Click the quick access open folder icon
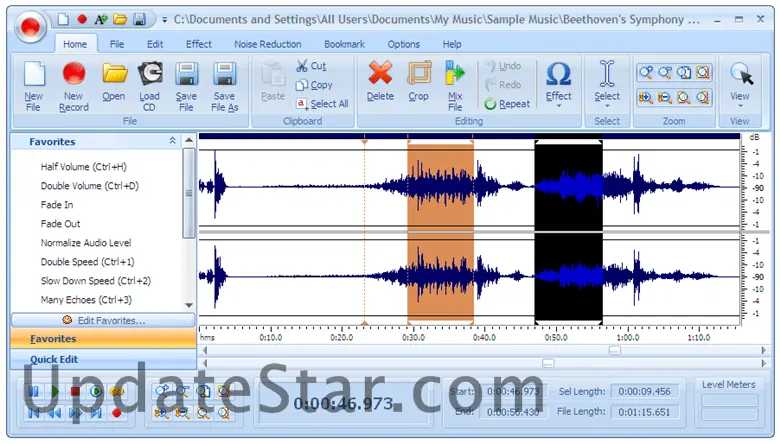The image size is (780, 444). 120,19
